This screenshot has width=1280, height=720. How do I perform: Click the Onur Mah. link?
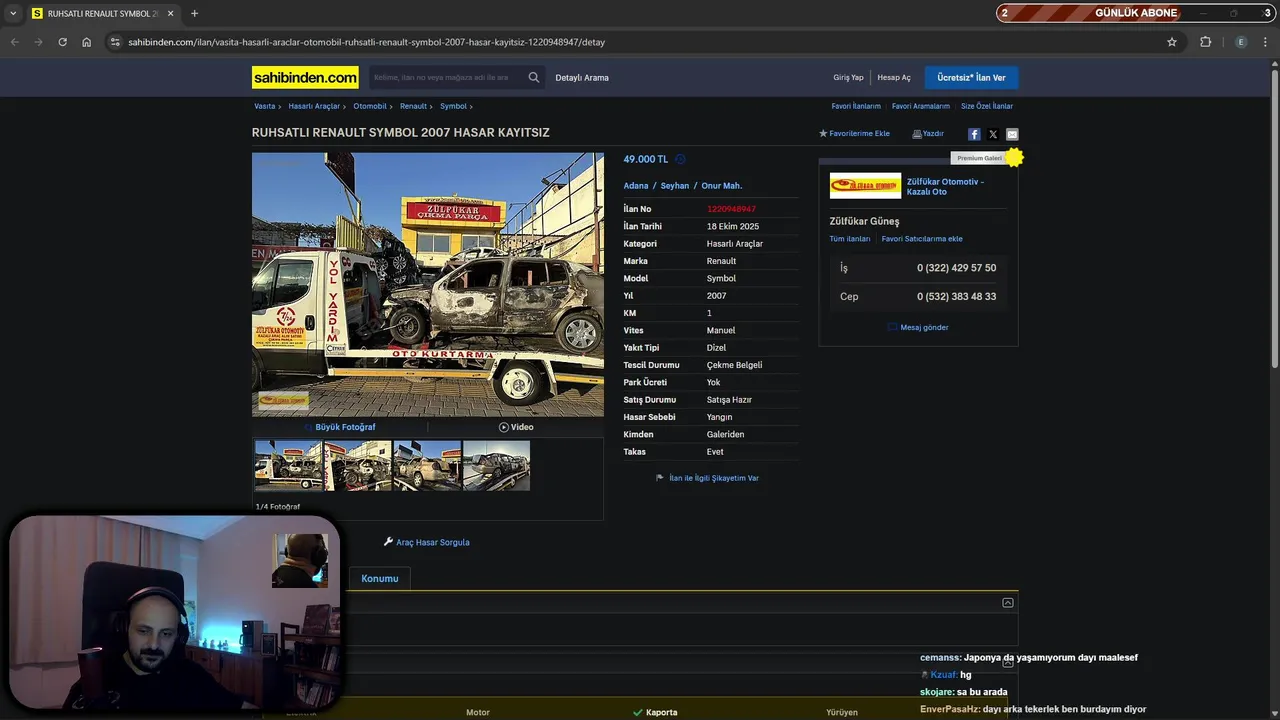pyautogui.click(x=722, y=186)
